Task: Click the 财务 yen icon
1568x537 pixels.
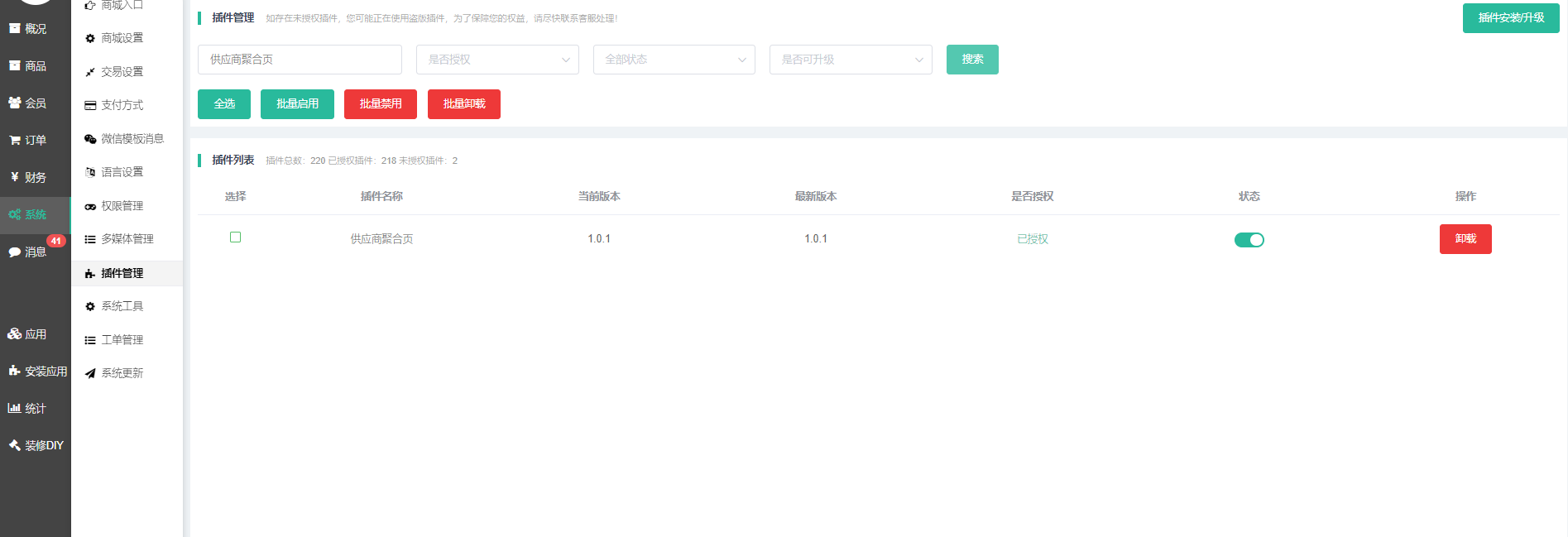Action: click(15, 177)
